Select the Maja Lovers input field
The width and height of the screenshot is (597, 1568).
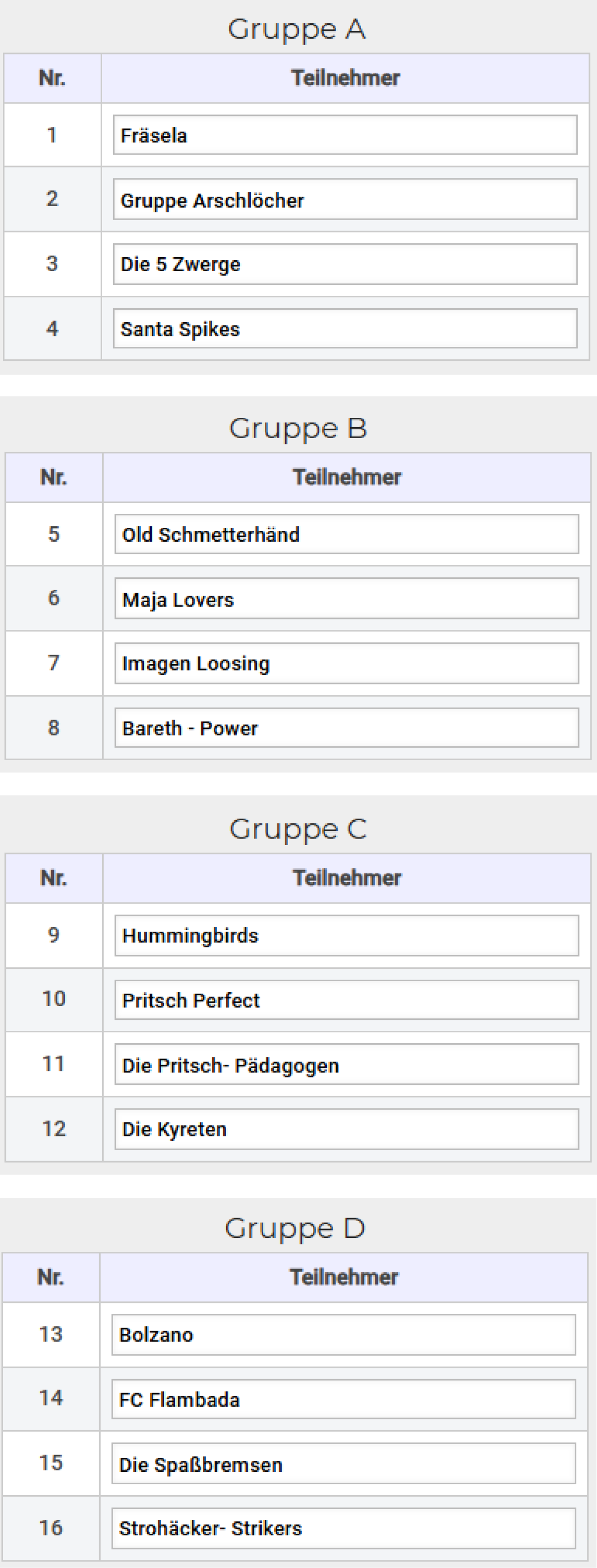pos(346,599)
